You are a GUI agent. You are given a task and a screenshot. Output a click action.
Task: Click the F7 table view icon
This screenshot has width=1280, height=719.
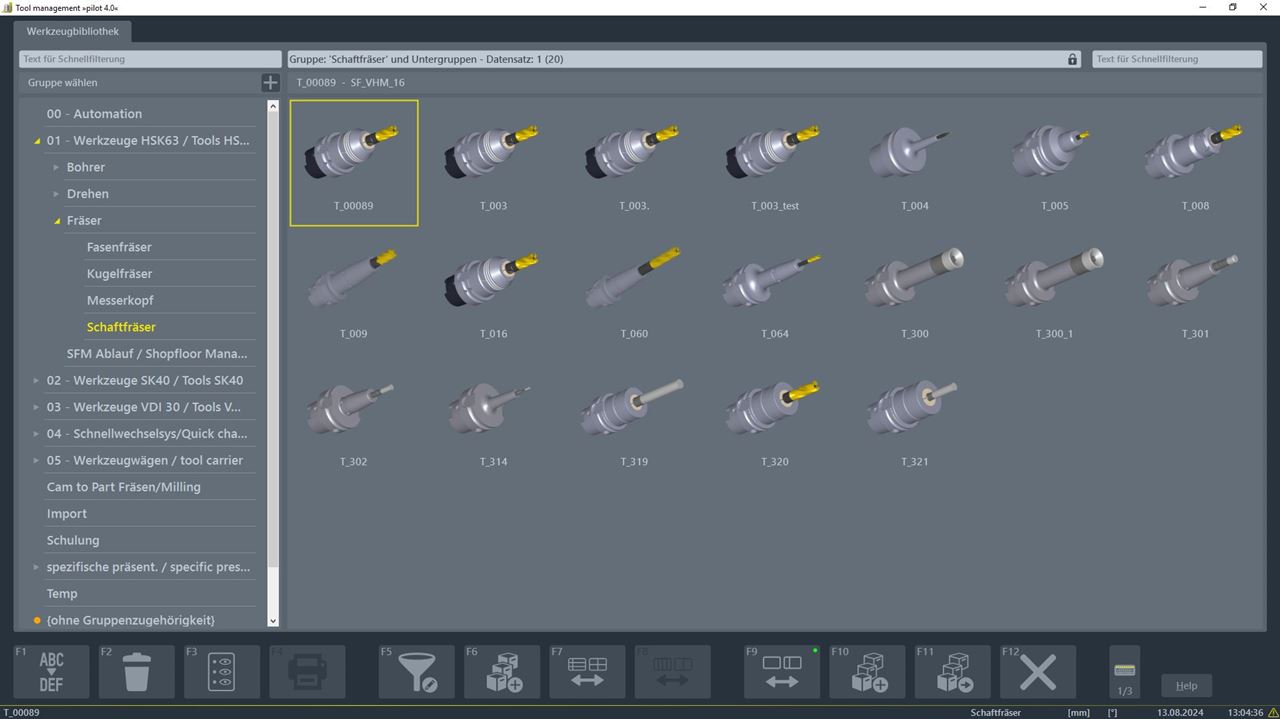click(586, 670)
